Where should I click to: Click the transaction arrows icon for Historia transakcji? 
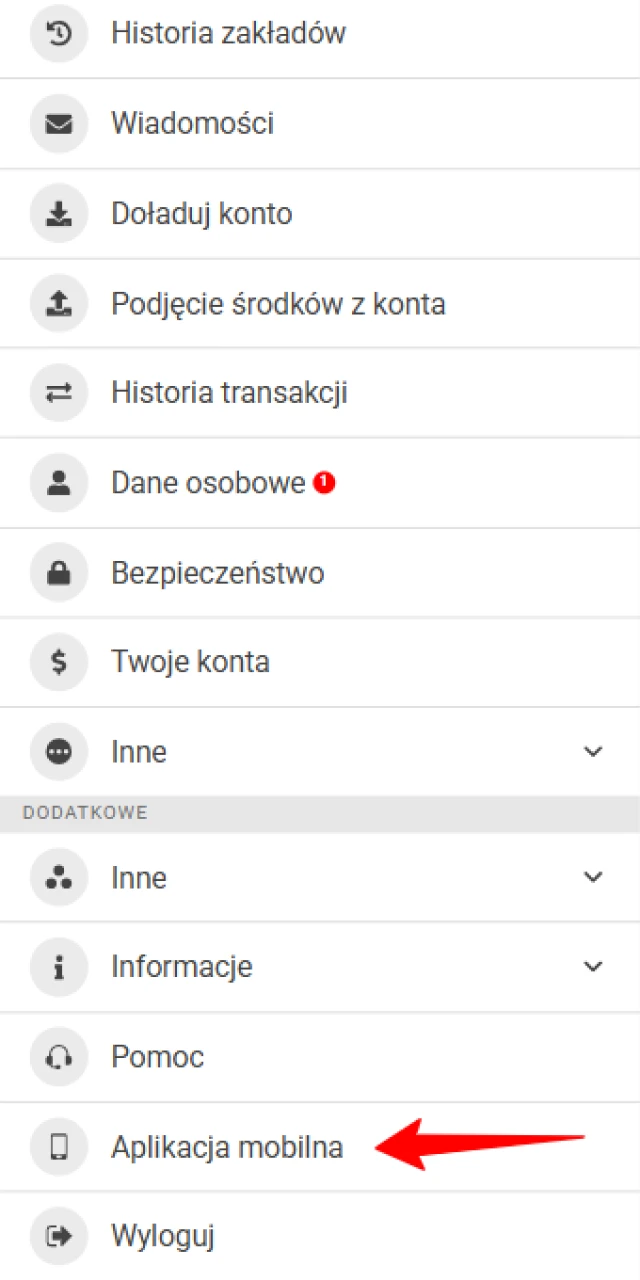58,393
